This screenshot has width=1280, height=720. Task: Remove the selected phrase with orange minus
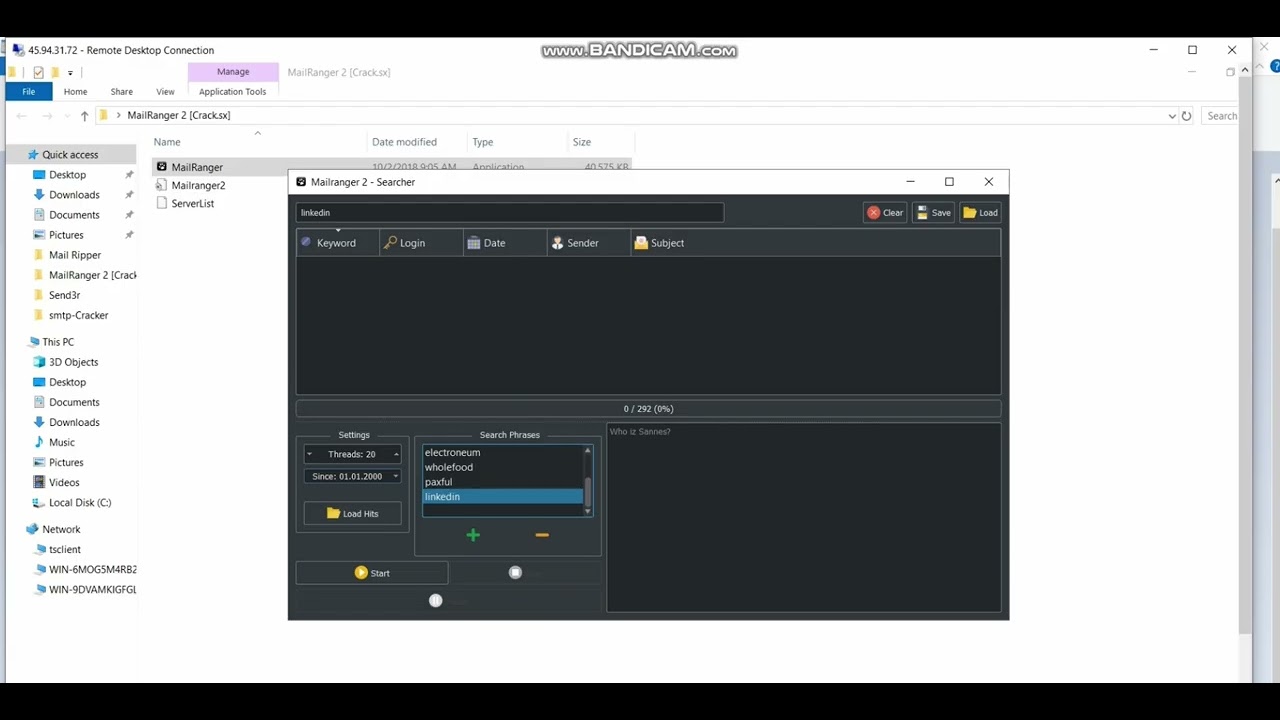542,535
